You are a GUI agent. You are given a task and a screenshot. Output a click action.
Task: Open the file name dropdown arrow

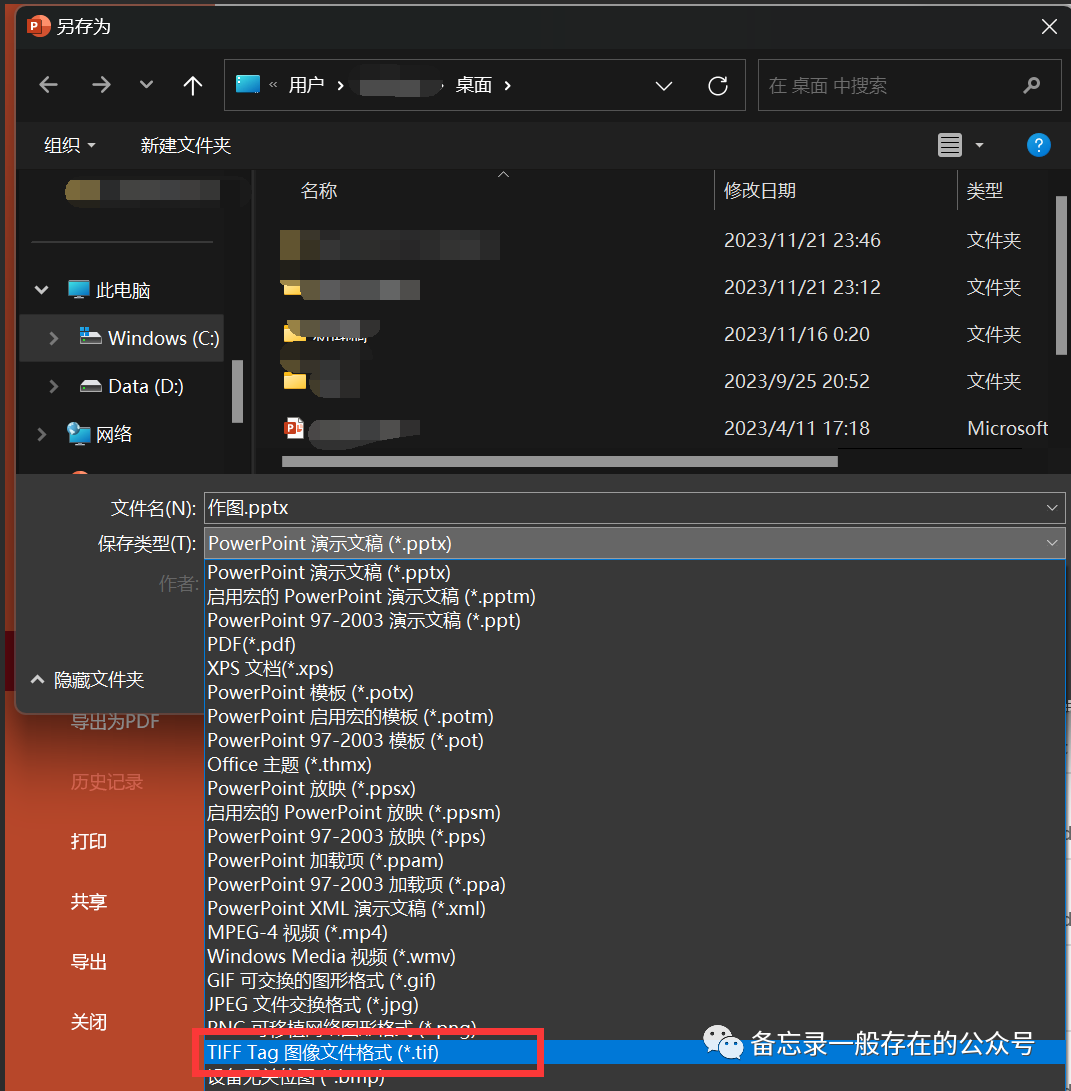pyautogui.click(x=1052, y=508)
